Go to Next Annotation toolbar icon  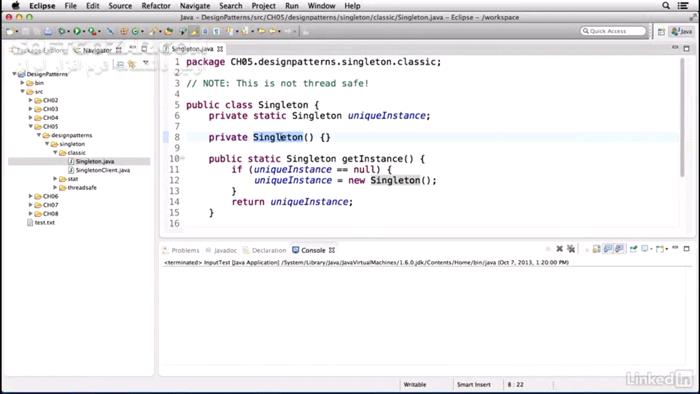click(x=230, y=31)
